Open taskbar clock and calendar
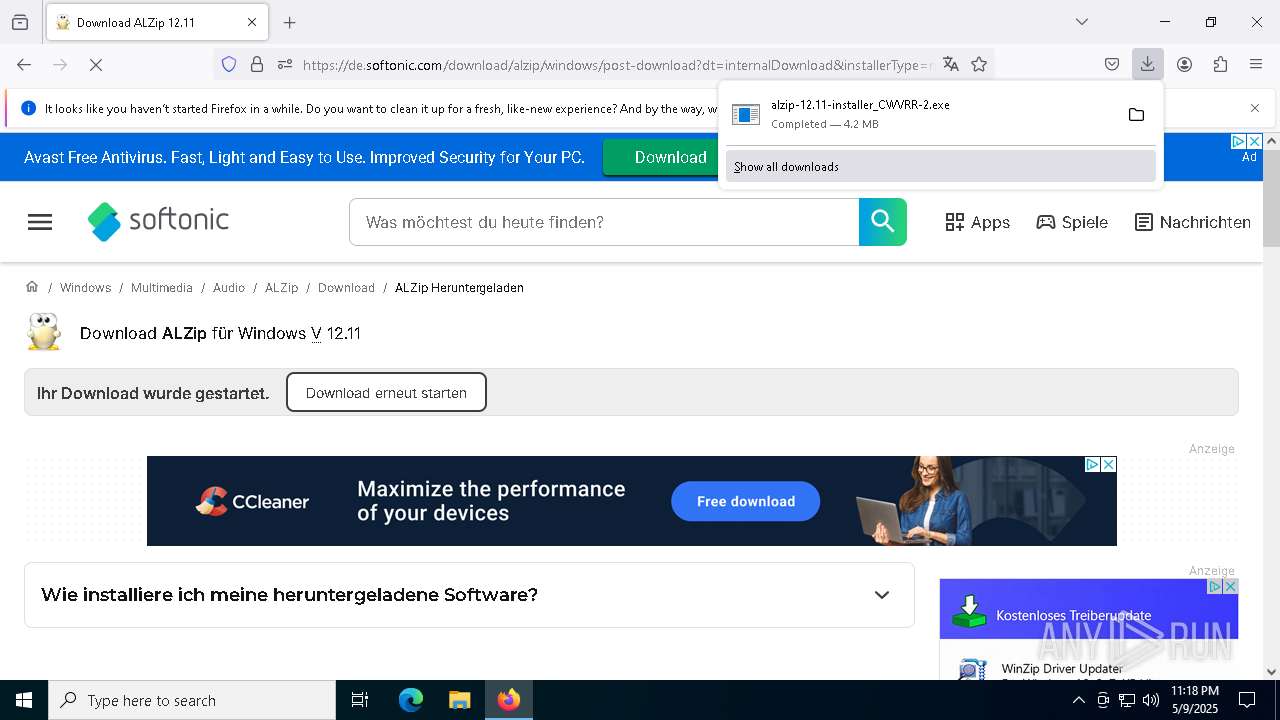Viewport: 1280px width, 720px height. click(1194, 700)
